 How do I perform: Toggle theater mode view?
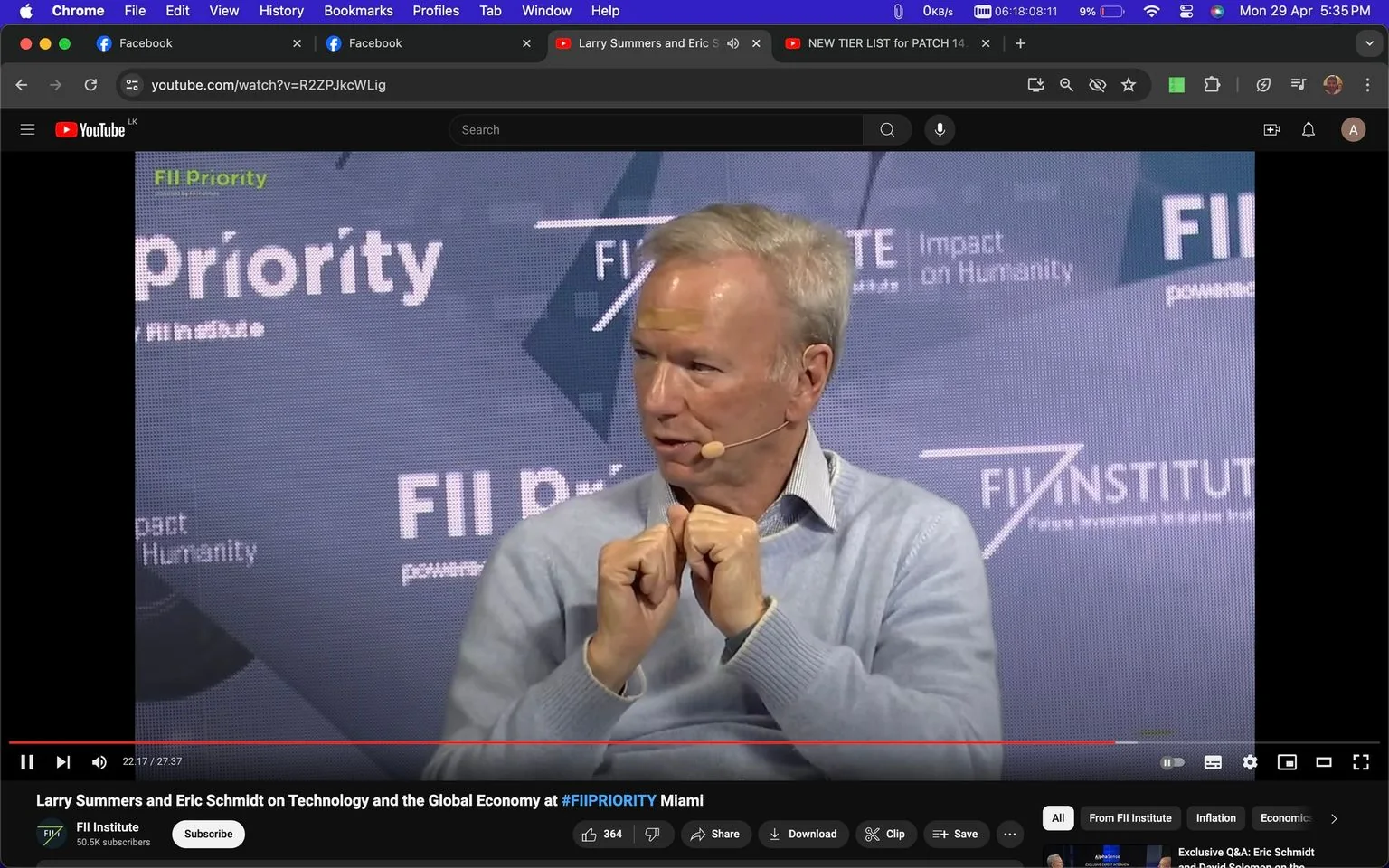(1324, 762)
